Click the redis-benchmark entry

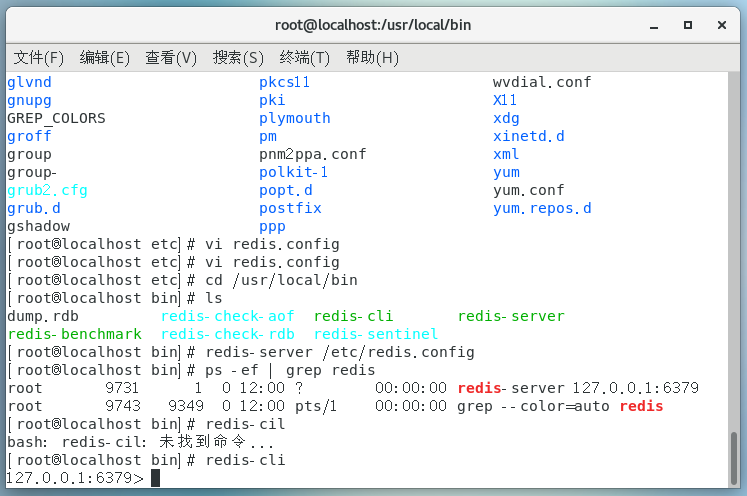click(x=75, y=334)
